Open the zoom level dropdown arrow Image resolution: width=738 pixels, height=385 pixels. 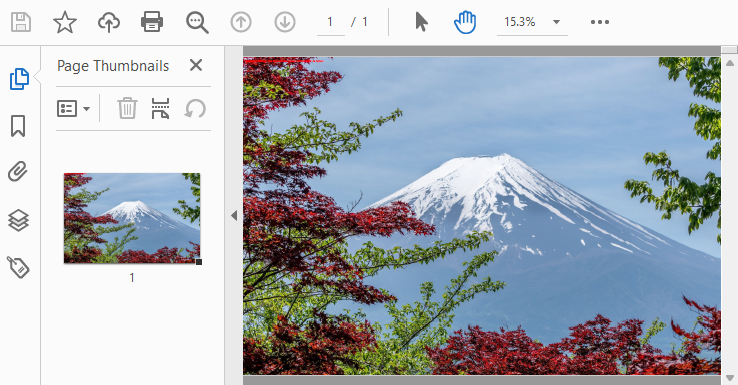tap(556, 22)
